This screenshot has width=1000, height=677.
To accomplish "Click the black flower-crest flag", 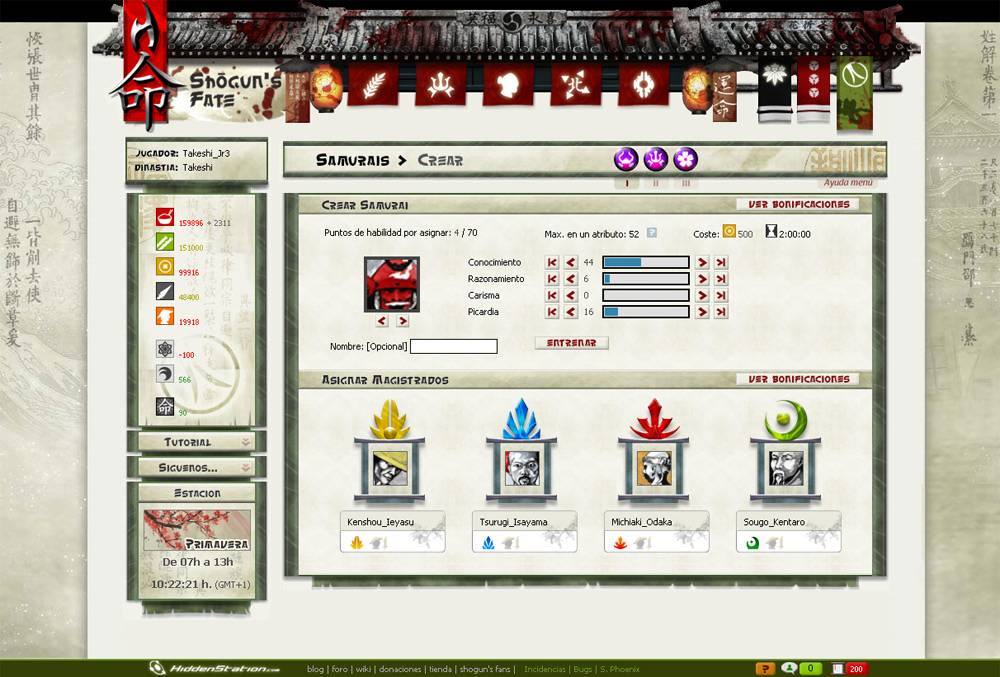I will [774, 88].
